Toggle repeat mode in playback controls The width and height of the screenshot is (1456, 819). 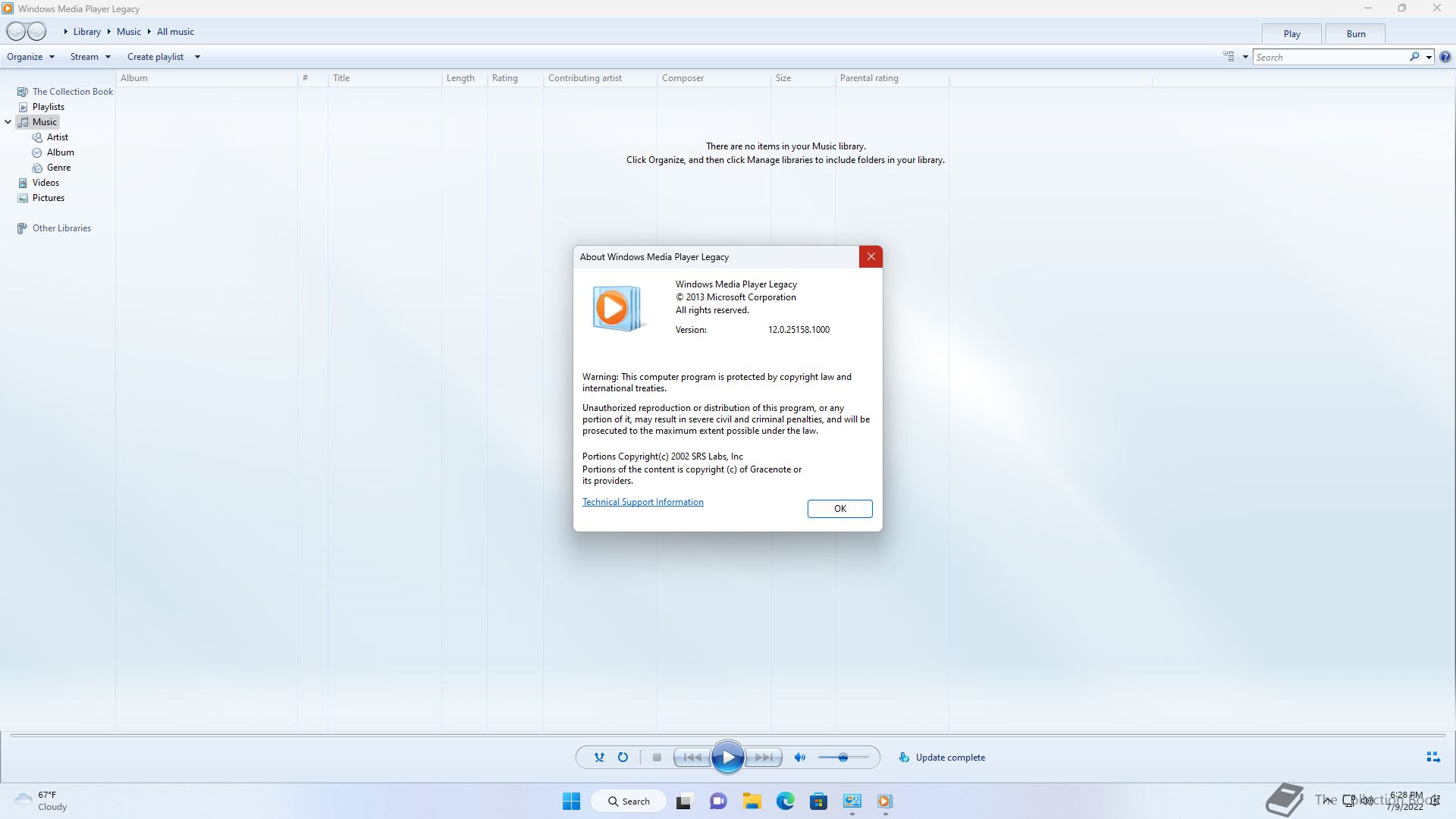[x=623, y=758]
